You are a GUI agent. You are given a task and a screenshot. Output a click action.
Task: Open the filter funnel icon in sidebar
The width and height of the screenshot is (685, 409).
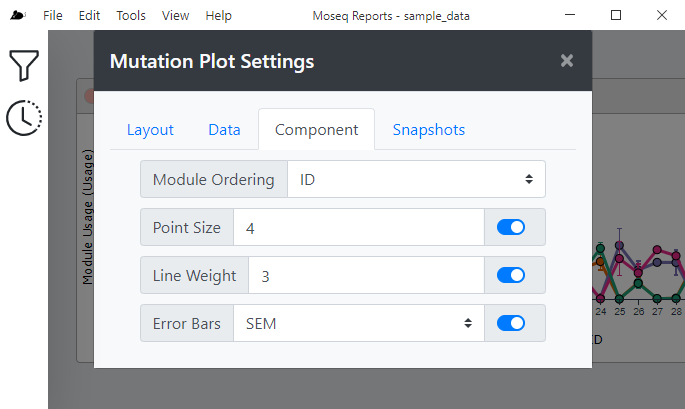24,66
